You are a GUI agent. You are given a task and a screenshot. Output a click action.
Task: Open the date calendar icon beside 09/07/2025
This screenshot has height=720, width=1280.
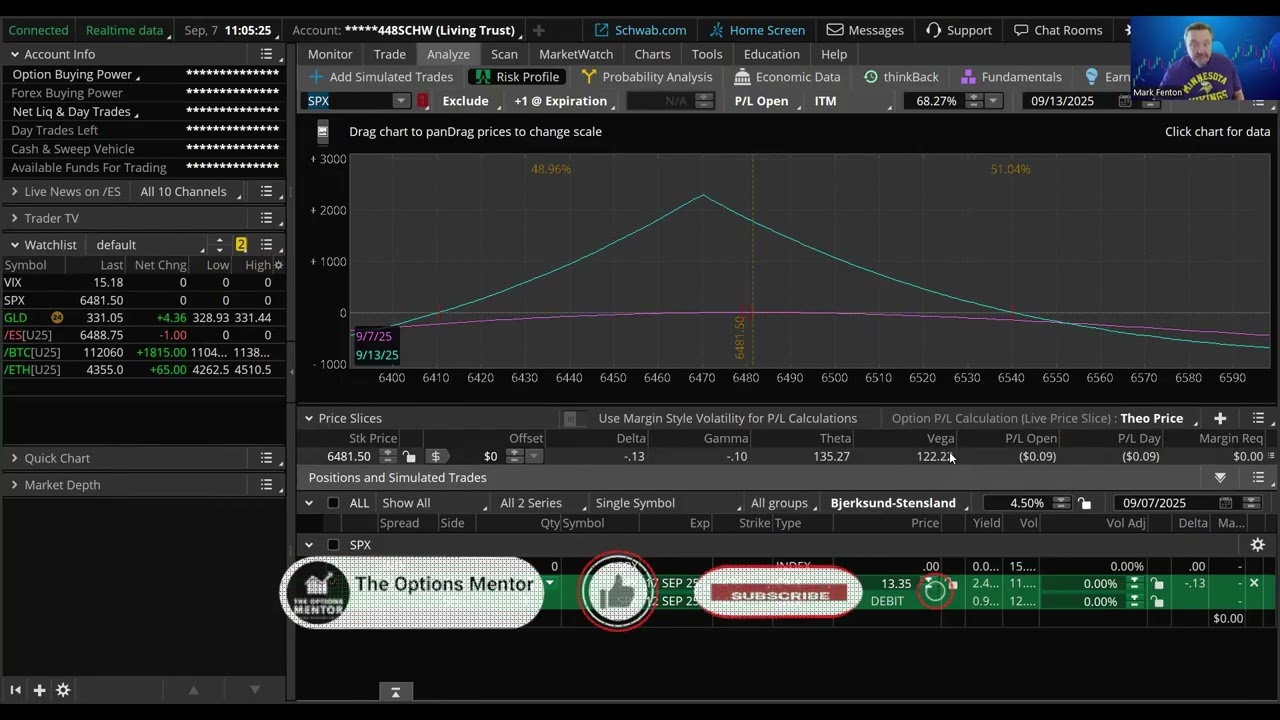[x=1225, y=503]
